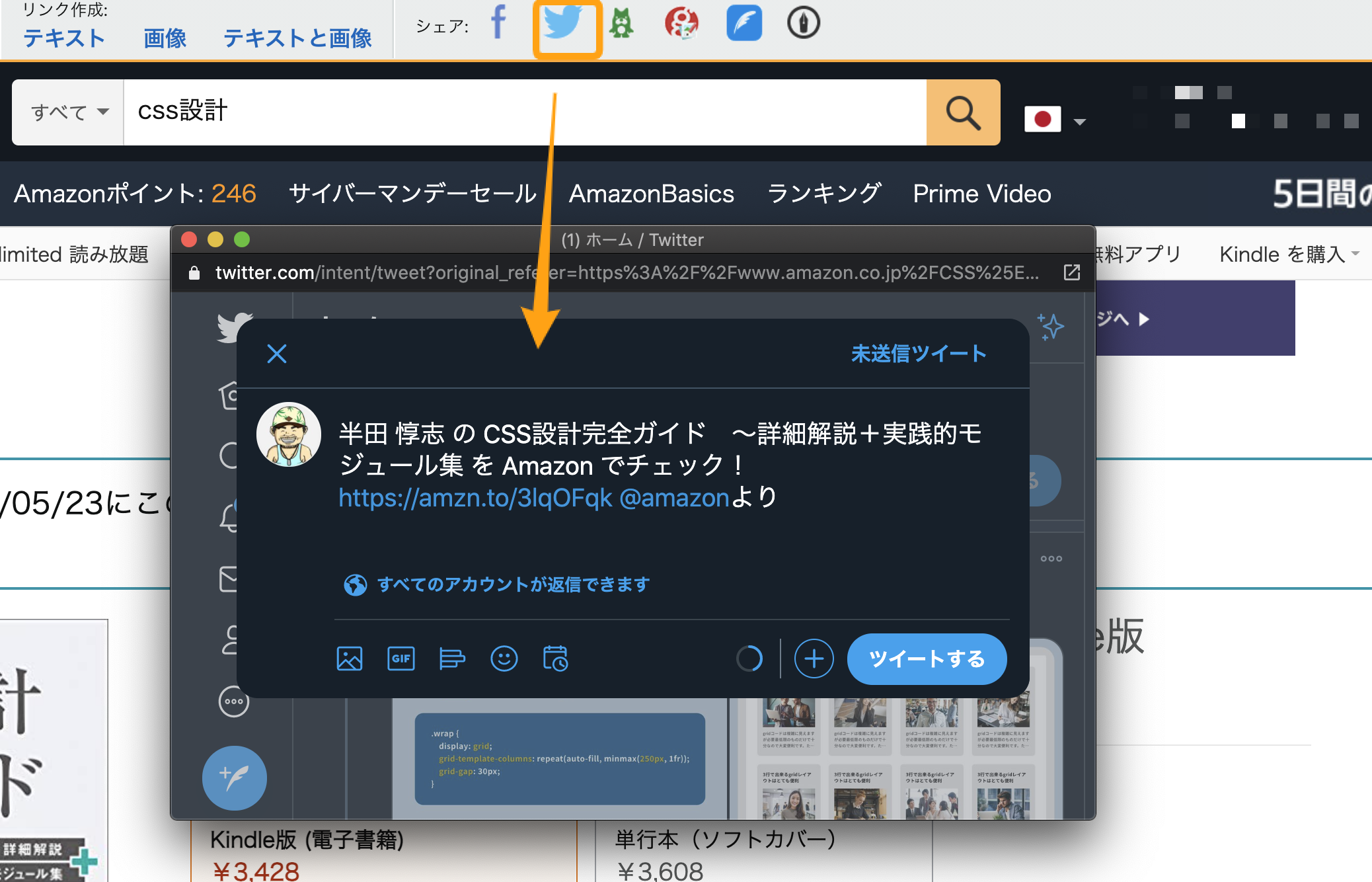Click the popup open-in-new-tab icon in address bar
This screenshot has height=882, width=1372.
click(x=1072, y=272)
